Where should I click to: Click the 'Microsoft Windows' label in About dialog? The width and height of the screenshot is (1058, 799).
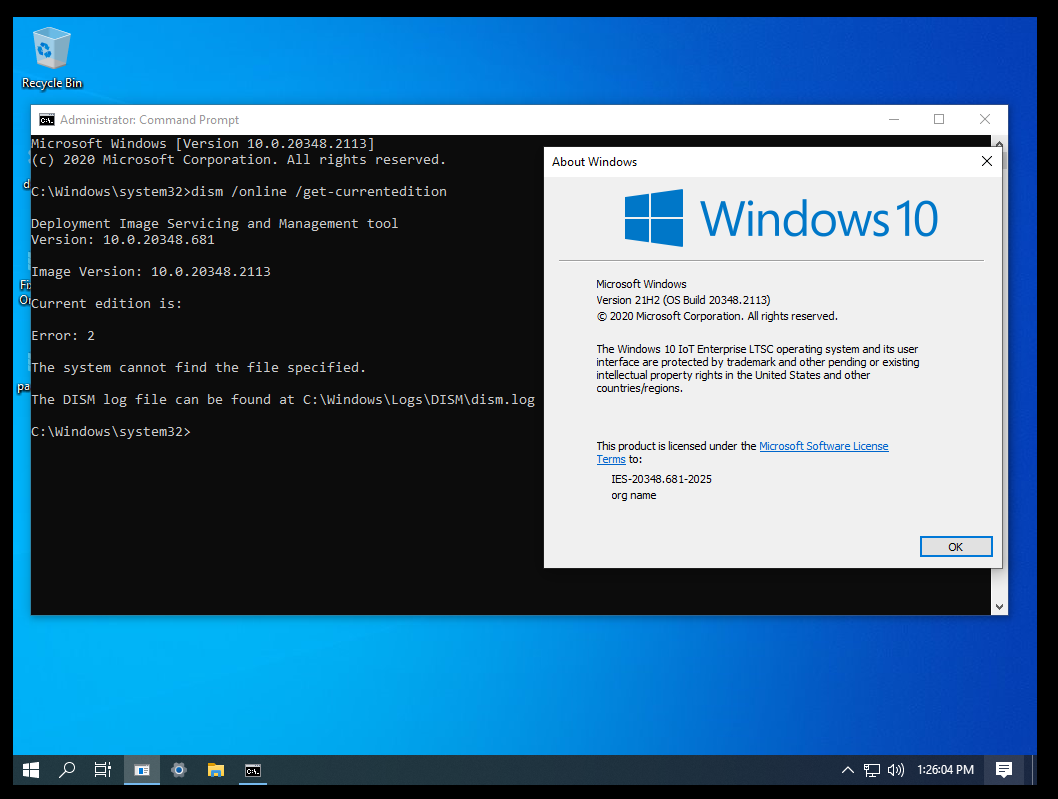(x=641, y=284)
